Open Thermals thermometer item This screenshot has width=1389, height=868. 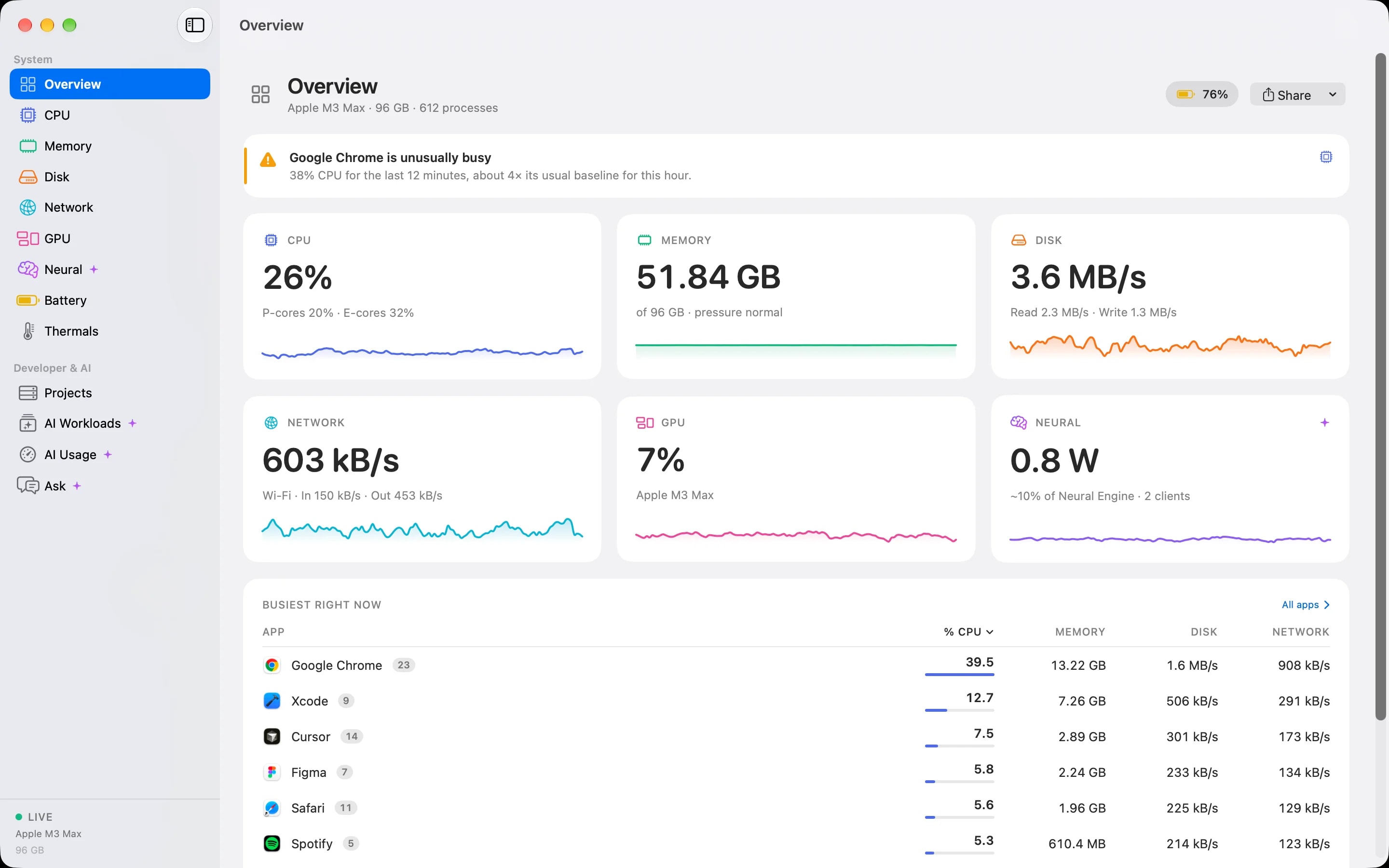(x=109, y=331)
